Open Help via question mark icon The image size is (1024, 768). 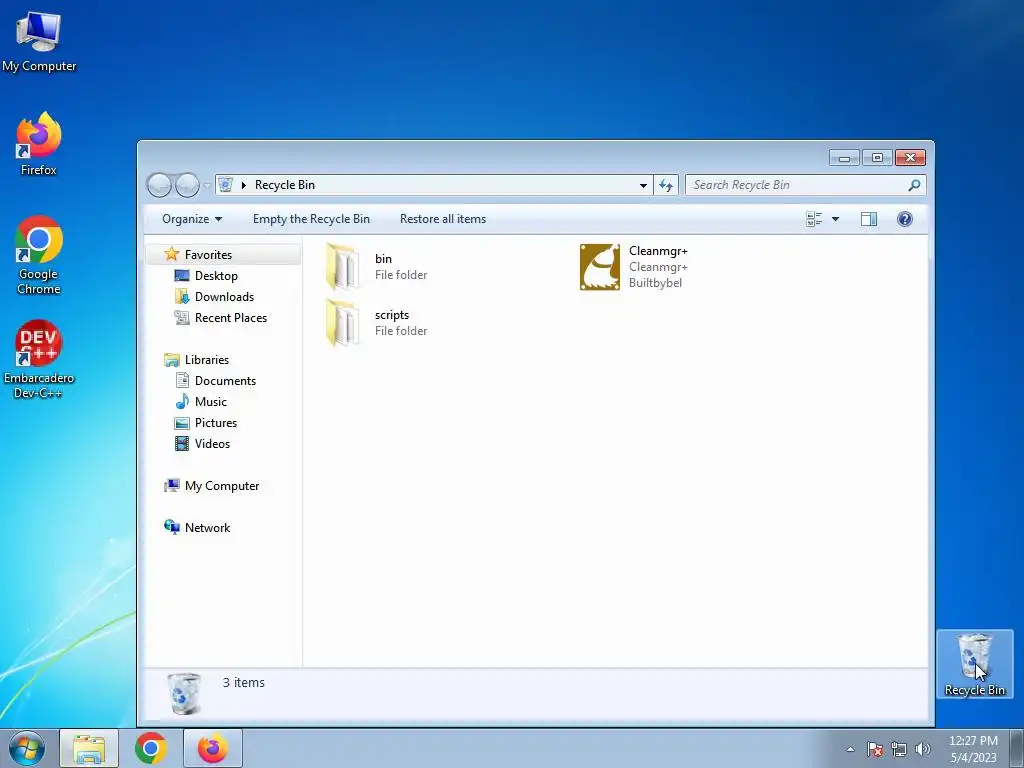[x=904, y=219]
